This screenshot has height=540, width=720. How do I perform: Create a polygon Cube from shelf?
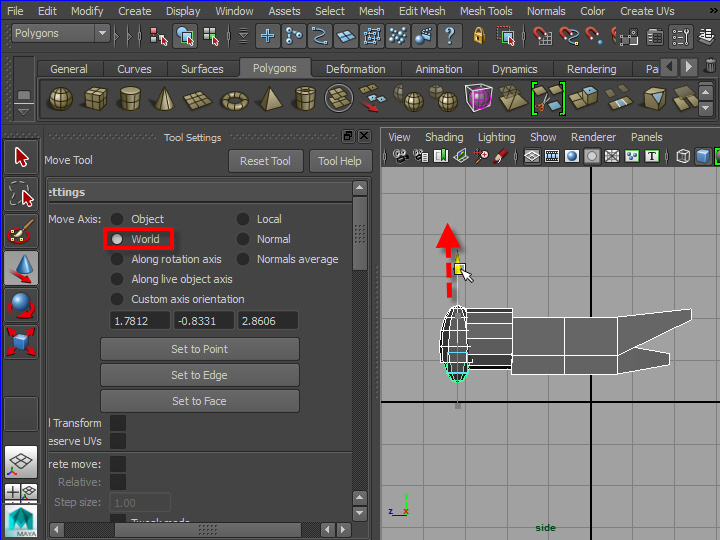coord(96,99)
